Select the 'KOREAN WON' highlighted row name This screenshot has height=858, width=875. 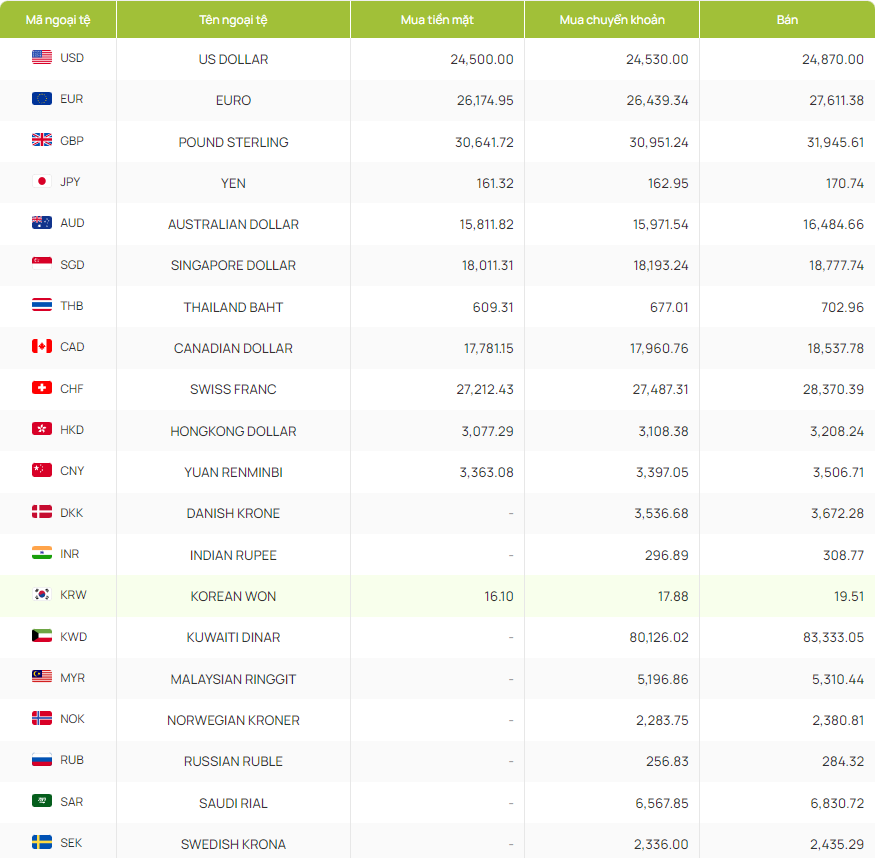pyautogui.click(x=233, y=596)
